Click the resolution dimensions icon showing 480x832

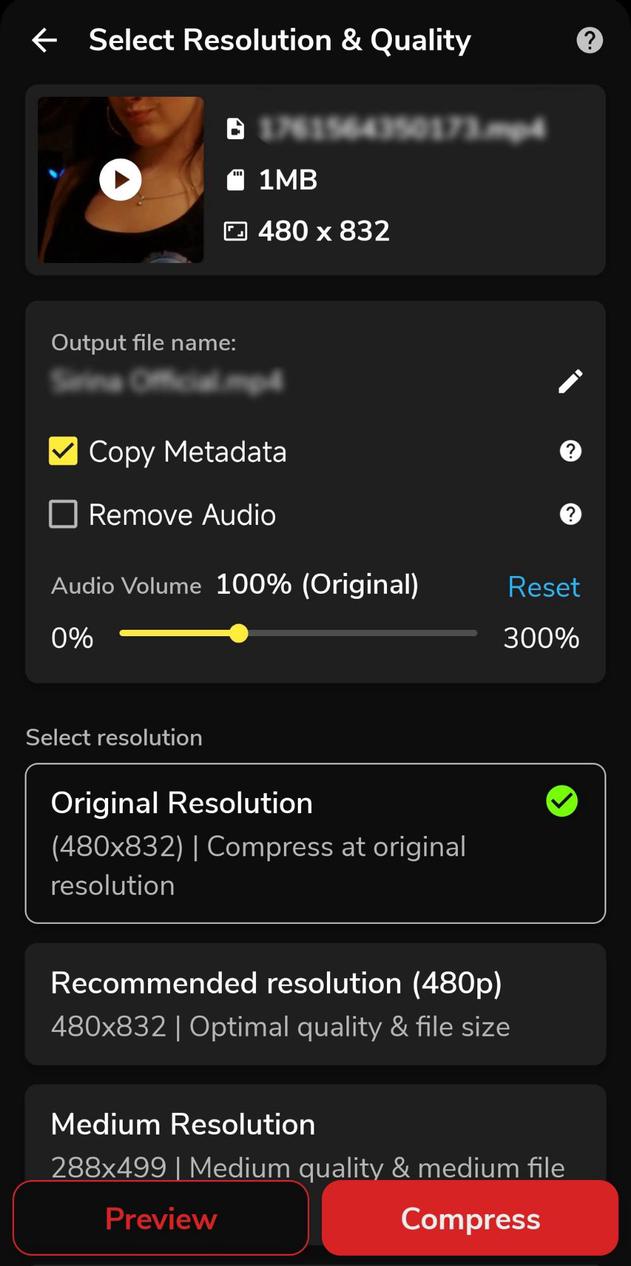pos(237,231)
